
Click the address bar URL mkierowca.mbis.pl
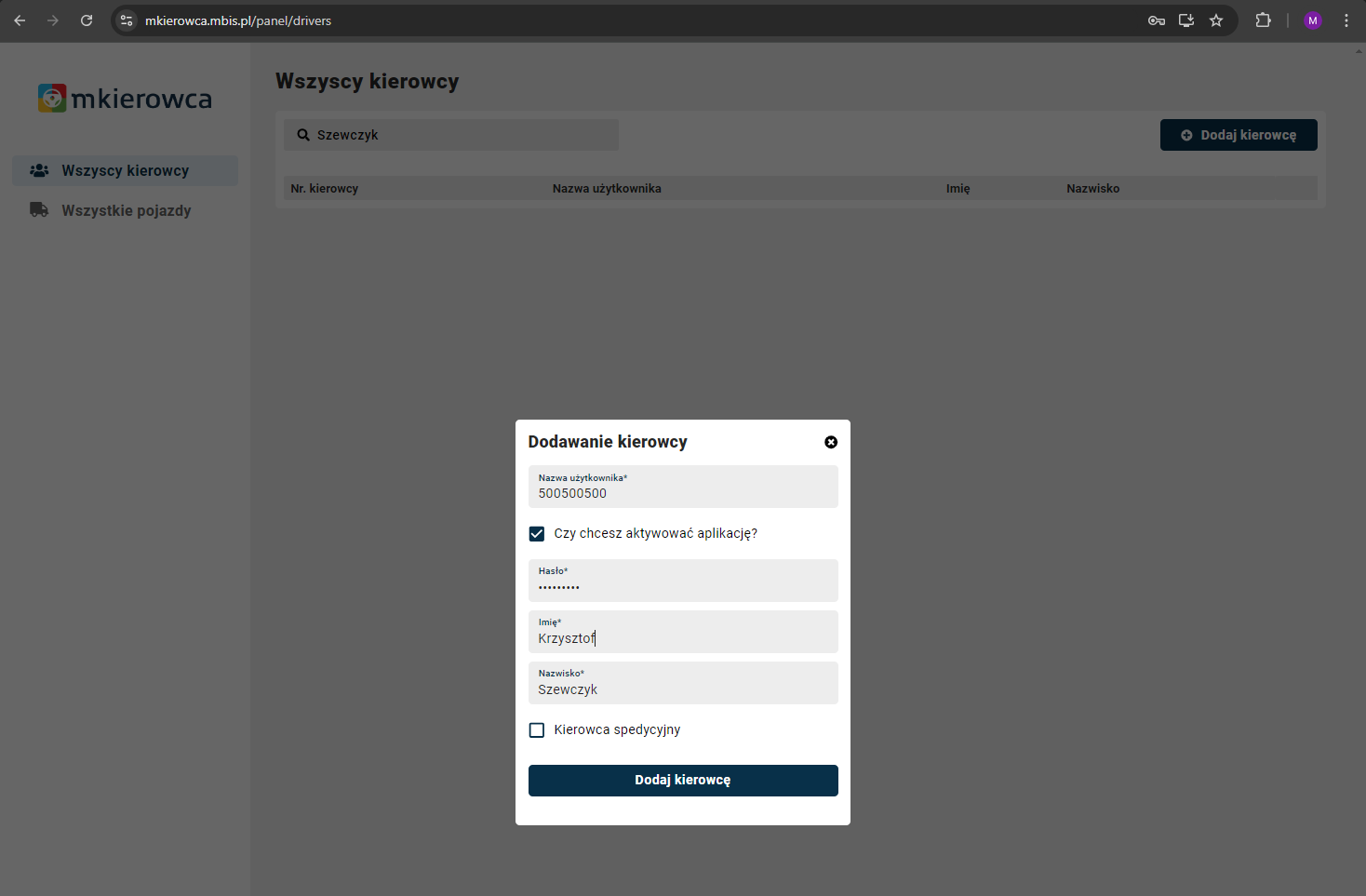coord(238,20)
